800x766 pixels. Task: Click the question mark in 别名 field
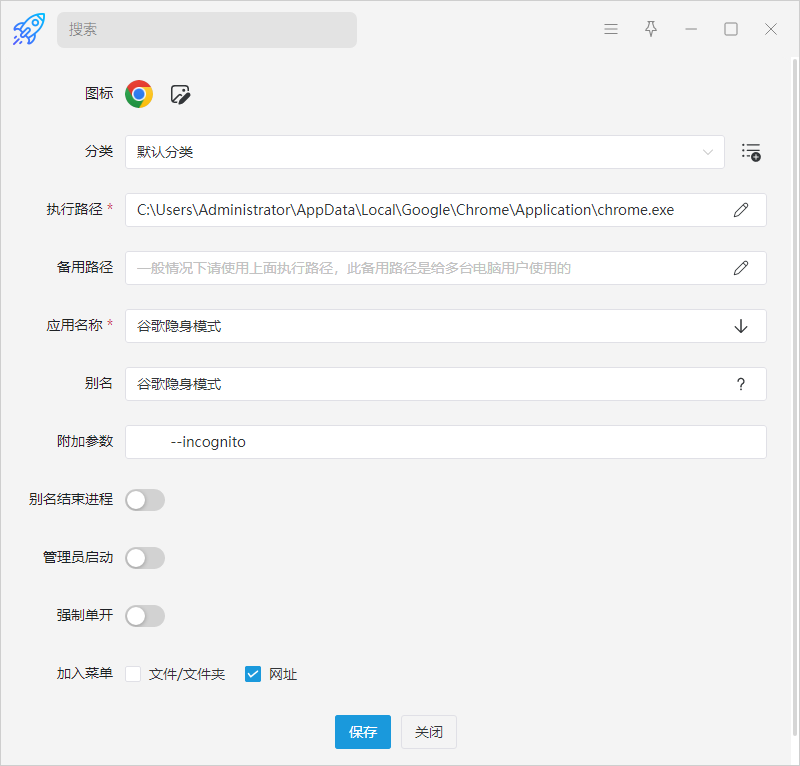pos(741,384)
